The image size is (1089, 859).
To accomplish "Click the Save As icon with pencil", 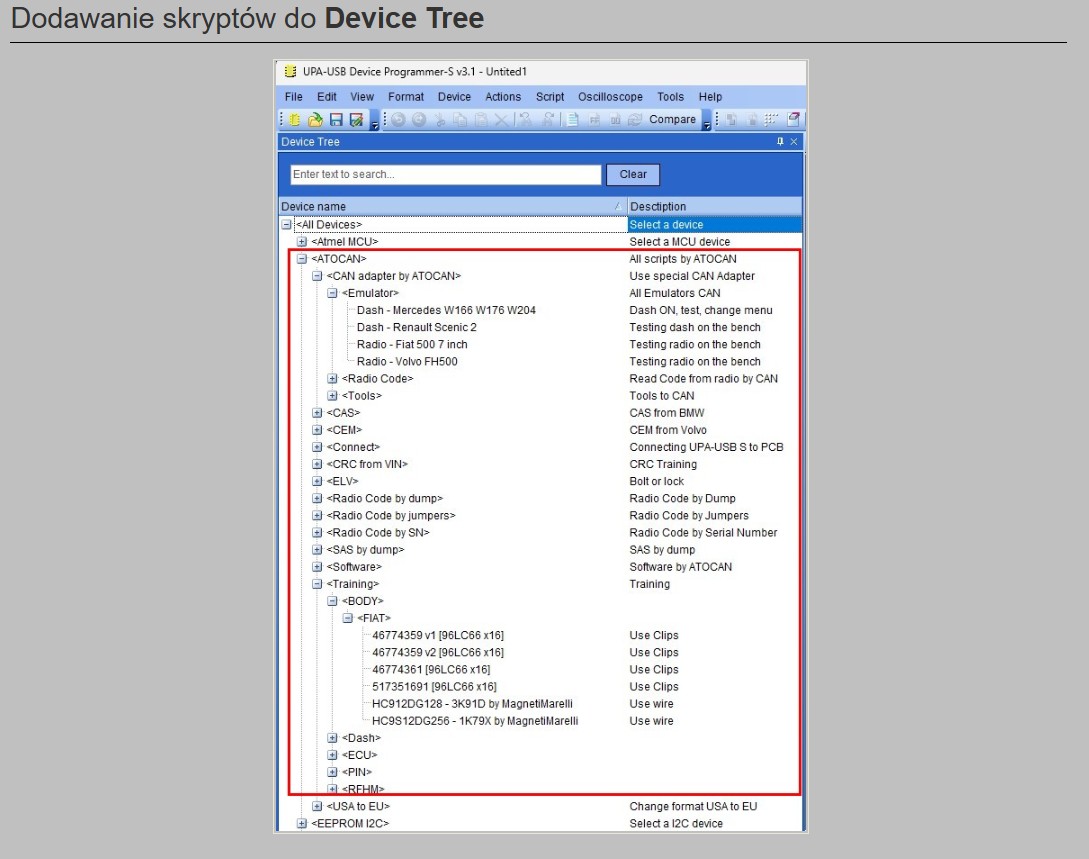I will pos(356,120).
